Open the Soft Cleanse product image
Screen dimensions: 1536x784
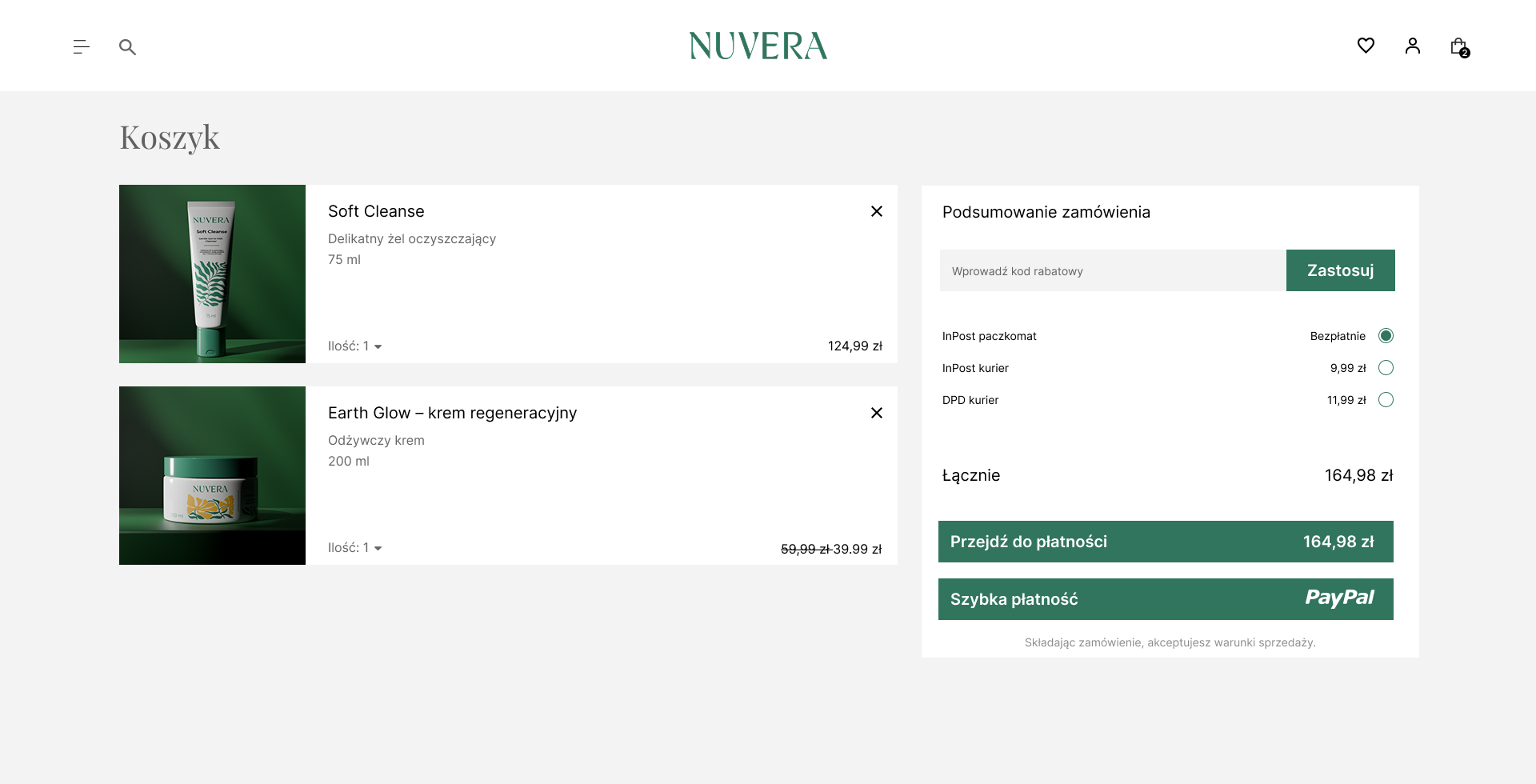212,274
